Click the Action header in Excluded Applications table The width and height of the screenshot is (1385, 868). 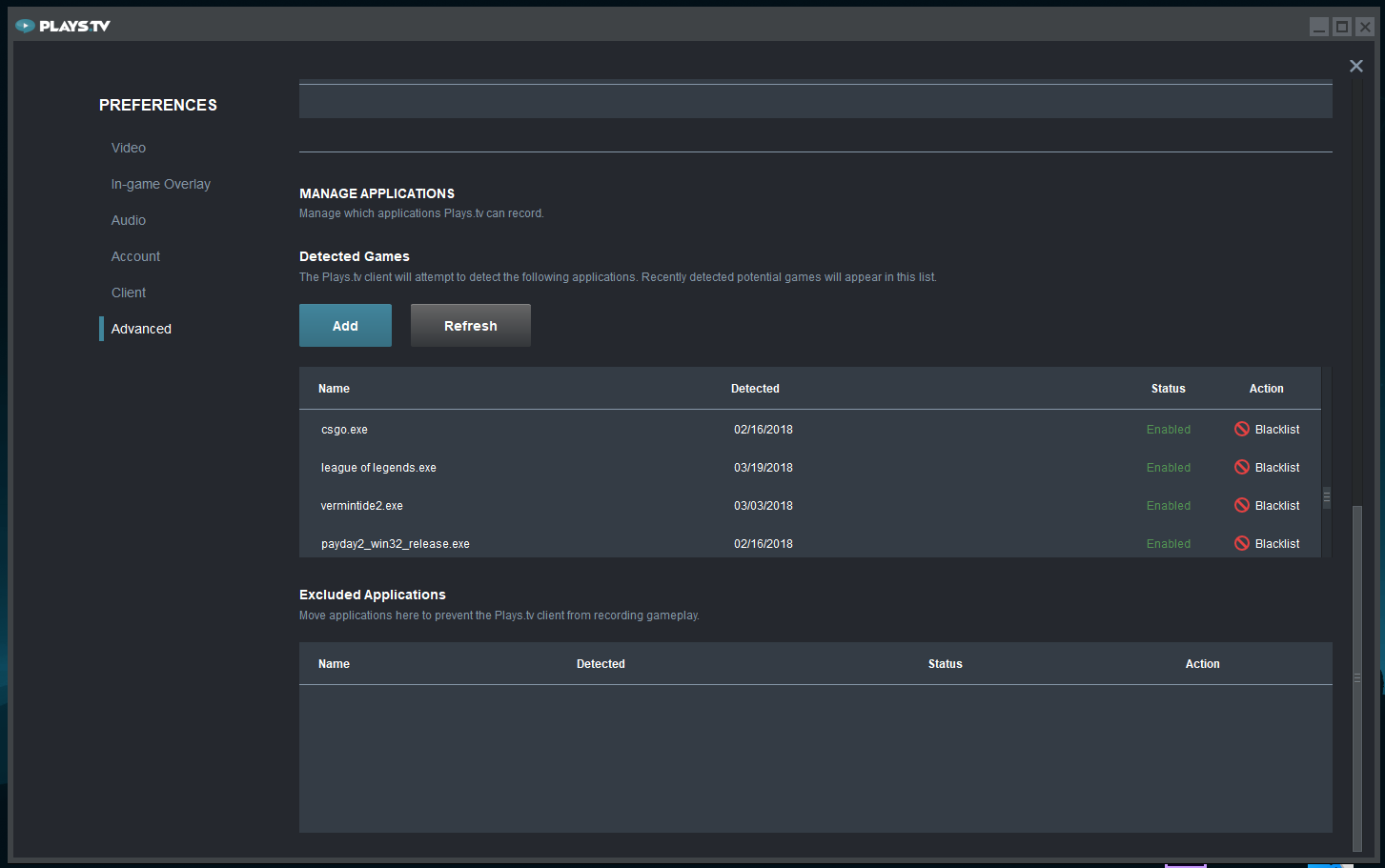pos(1203,664)
